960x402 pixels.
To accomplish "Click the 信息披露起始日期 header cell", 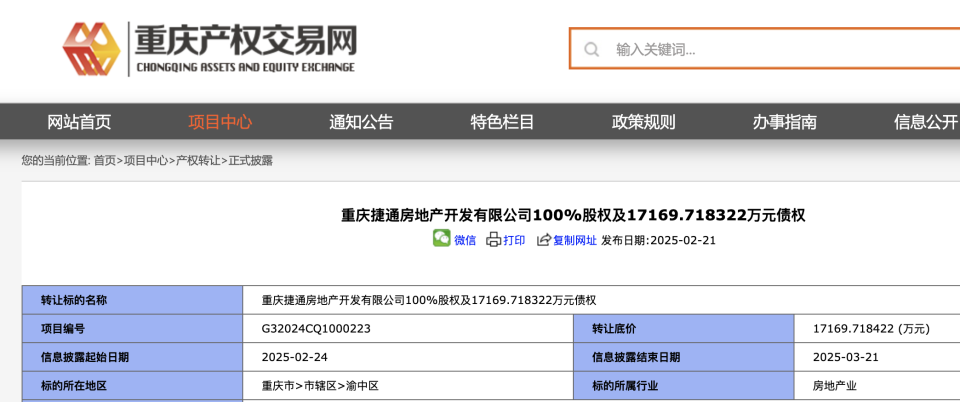I will pyautogui.click(x=132, y=357).
